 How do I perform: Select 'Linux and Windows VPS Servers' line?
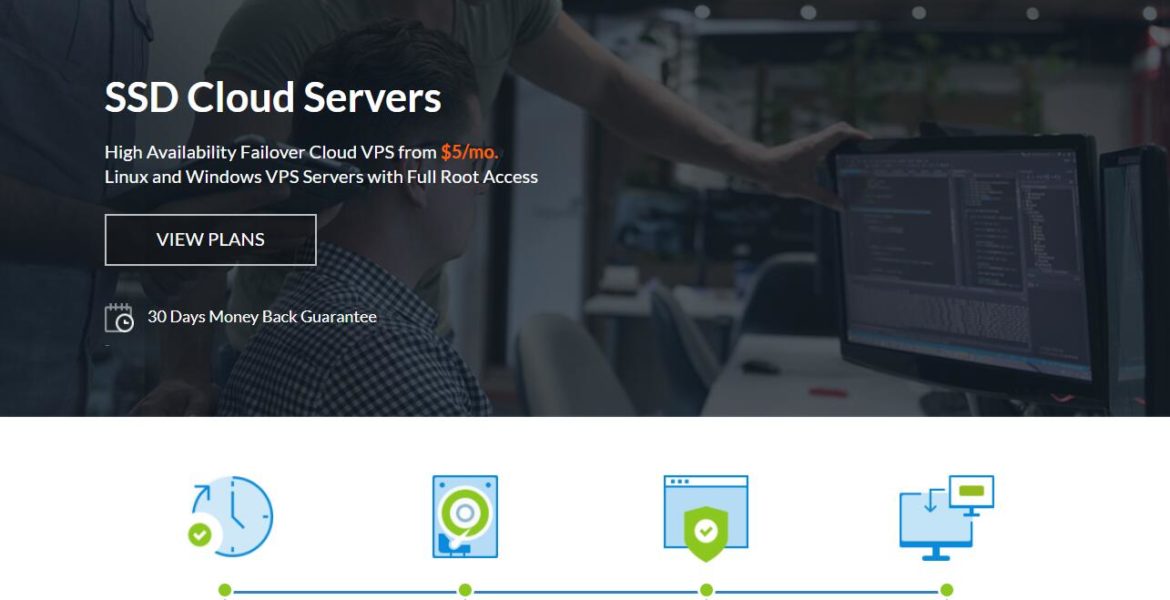point(321,177)
